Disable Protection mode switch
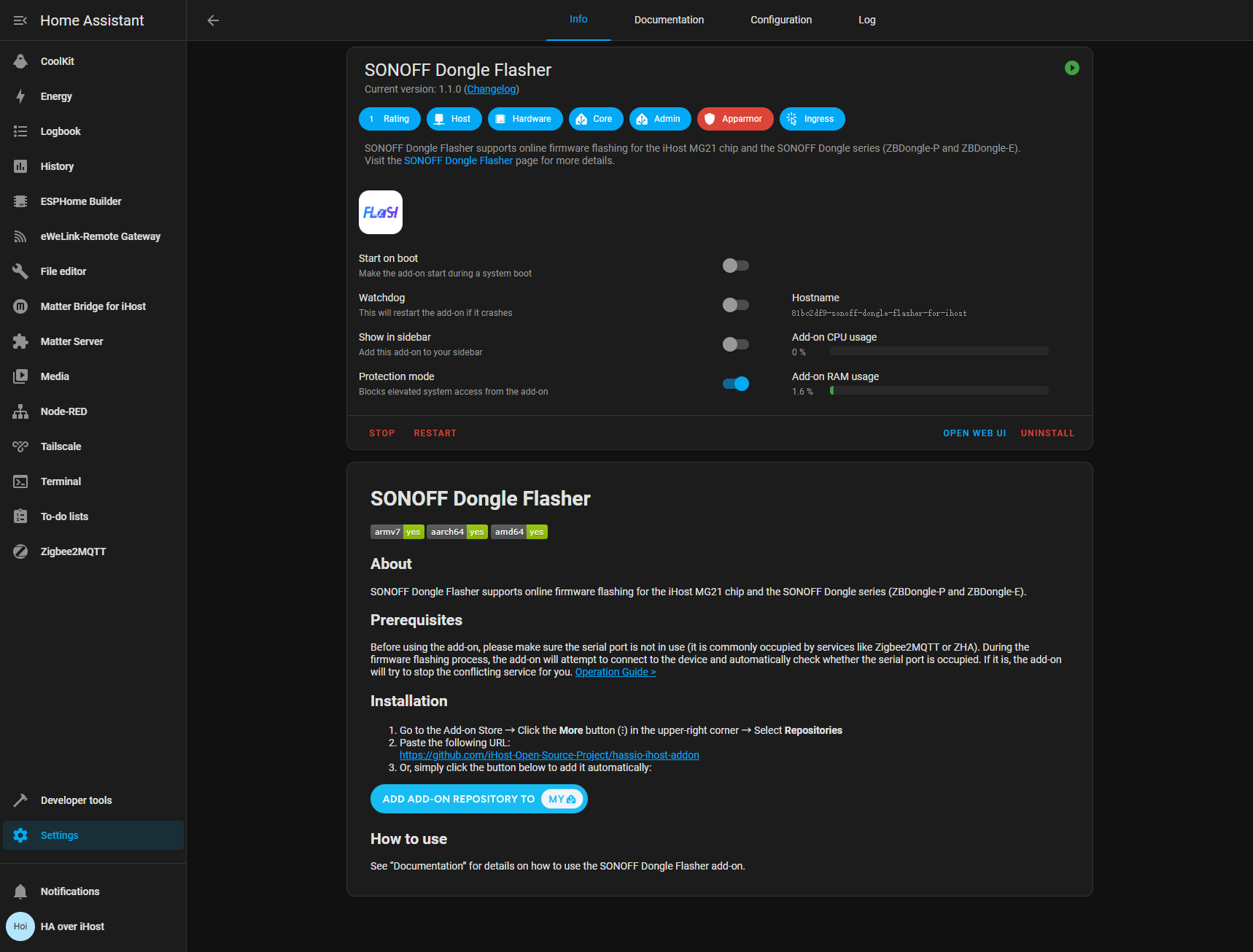1253x952 pixels. (735, 384)
